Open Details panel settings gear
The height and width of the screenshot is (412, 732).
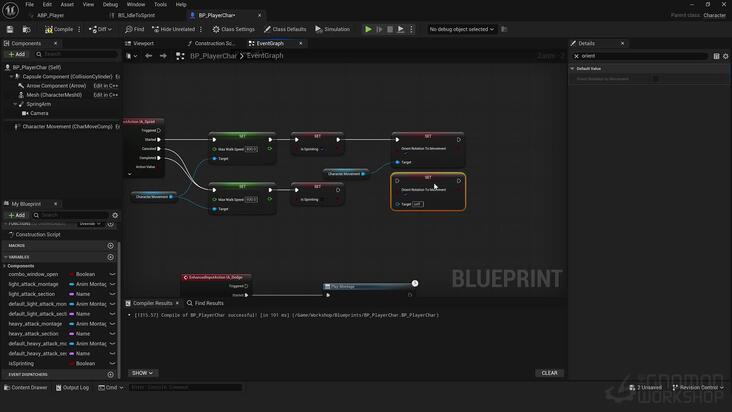[725, 56]
